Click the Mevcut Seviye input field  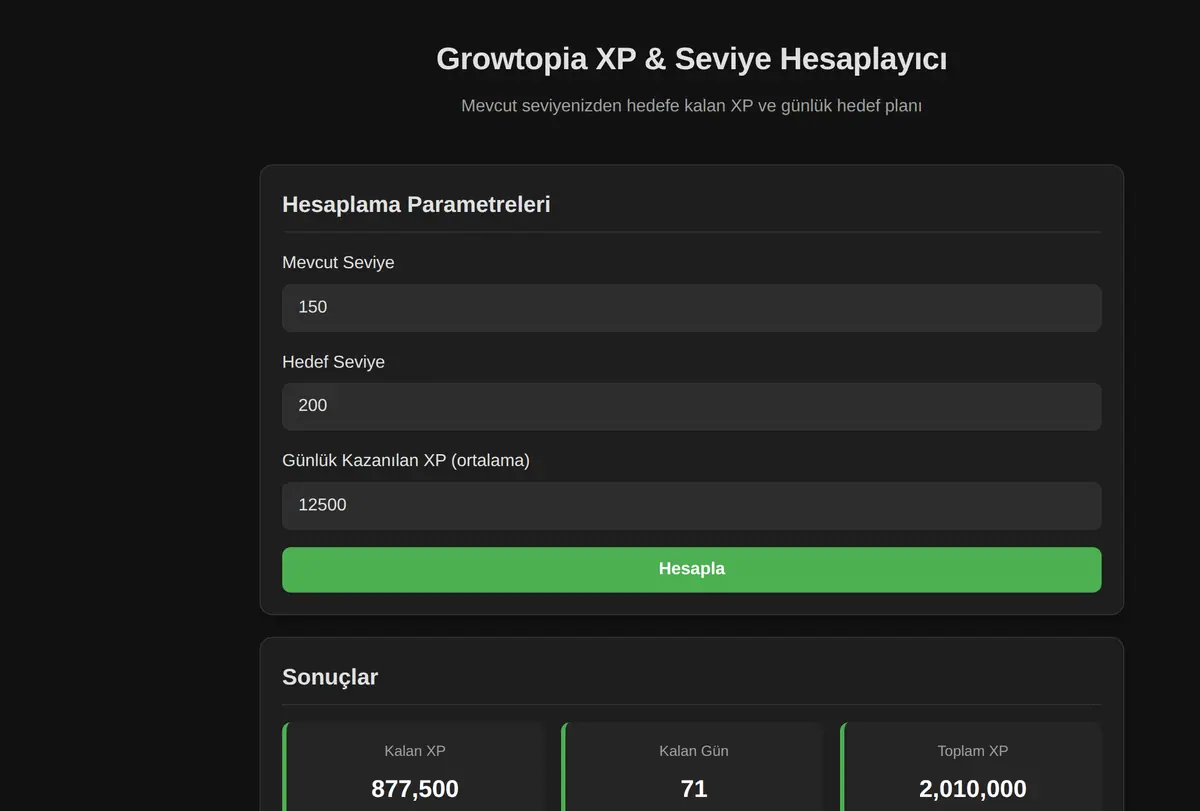[x=691, y=307]
